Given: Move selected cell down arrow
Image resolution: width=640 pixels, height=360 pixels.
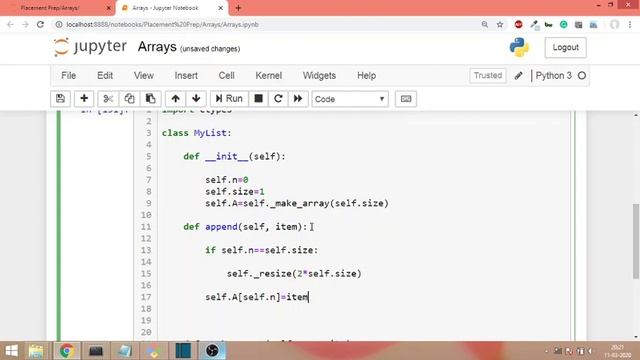Looking at the screenshot, I should (x=196, y=99).
